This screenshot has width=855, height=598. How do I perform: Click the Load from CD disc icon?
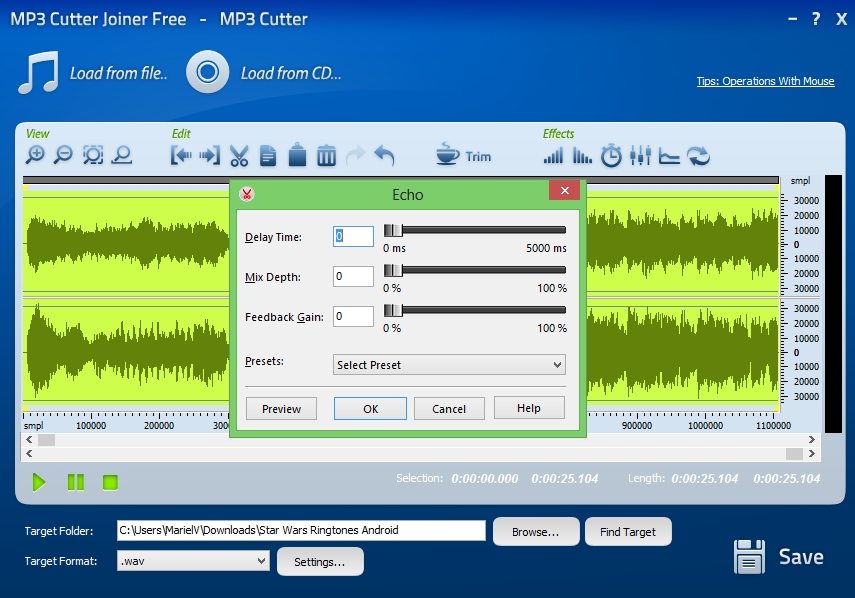[x=207, y=72]
